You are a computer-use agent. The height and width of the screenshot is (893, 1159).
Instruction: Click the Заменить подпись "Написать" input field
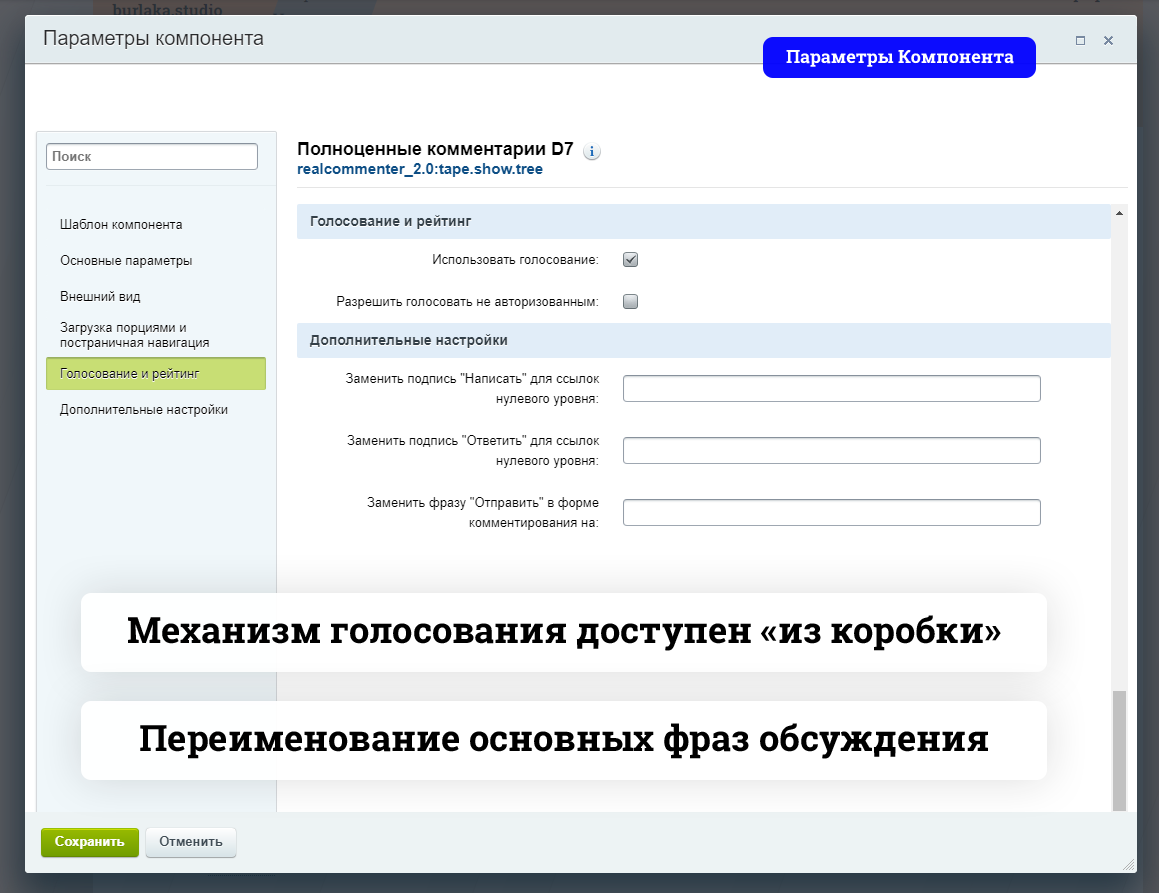click(831, 389)
